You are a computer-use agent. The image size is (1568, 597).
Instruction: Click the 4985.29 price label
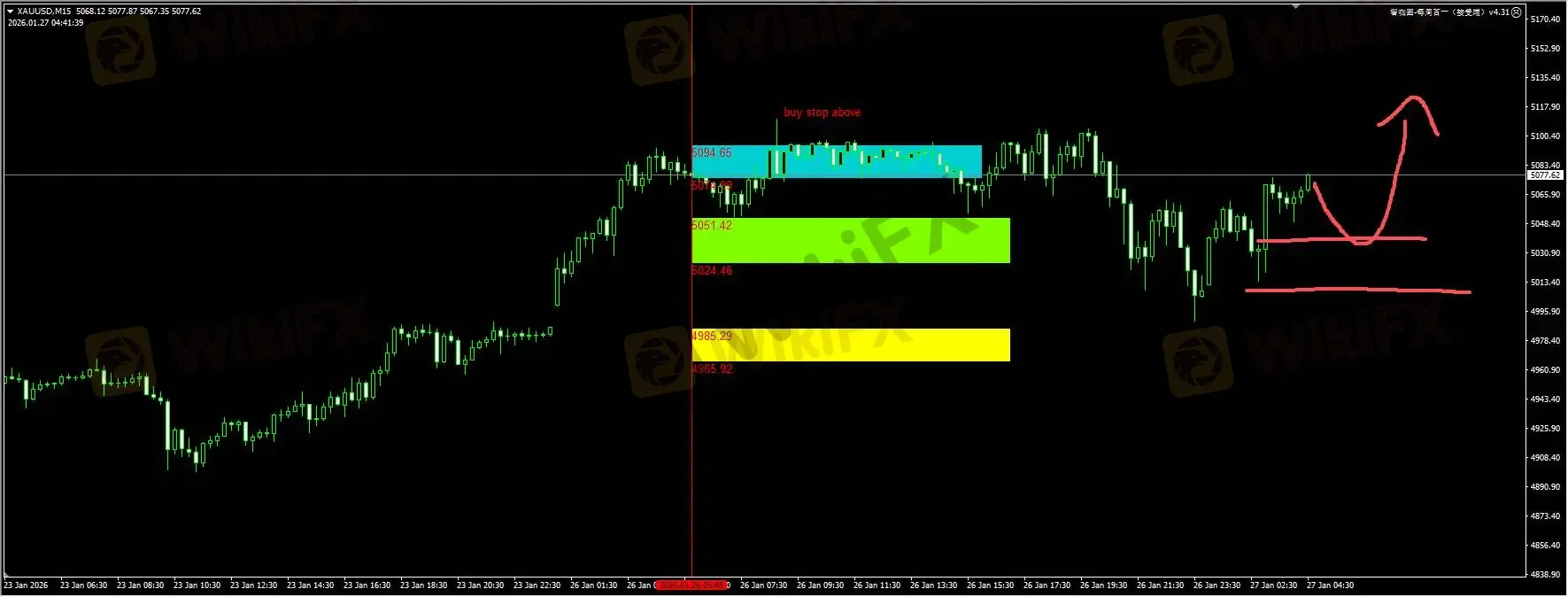pos(712,337)
